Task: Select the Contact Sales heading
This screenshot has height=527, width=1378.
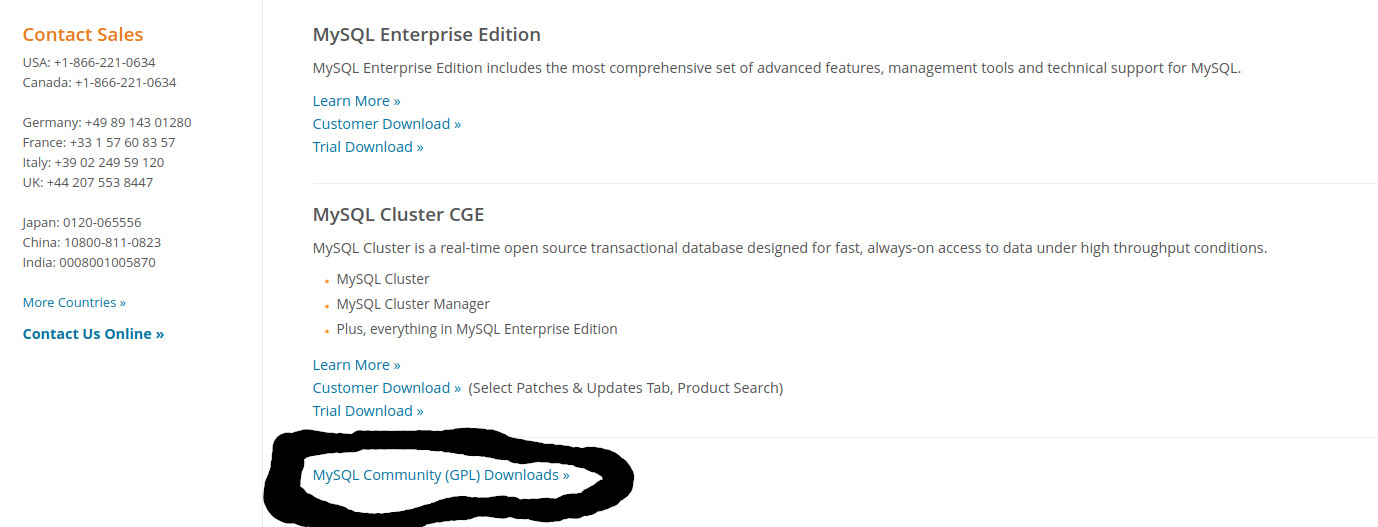Action: click(83, 34)
